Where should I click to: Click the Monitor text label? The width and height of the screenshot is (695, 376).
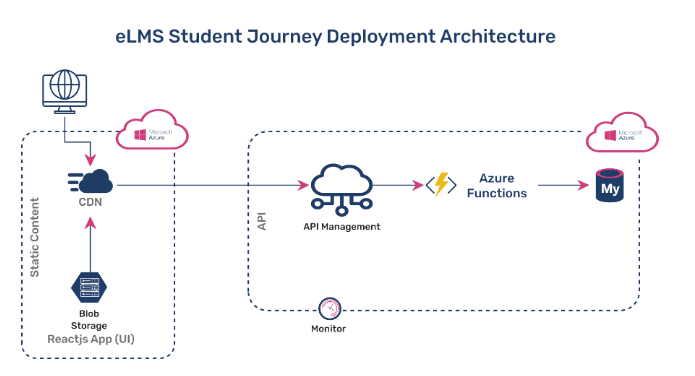click(328, 329)
